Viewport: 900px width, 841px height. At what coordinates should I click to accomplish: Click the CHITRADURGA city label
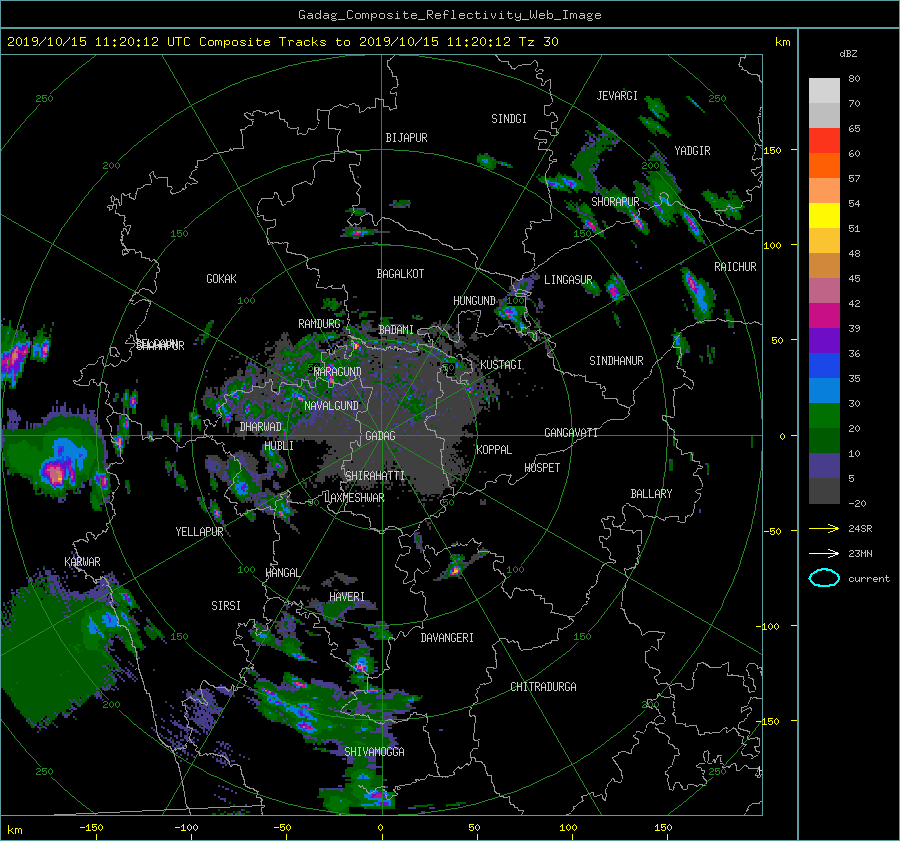[543, 687]
